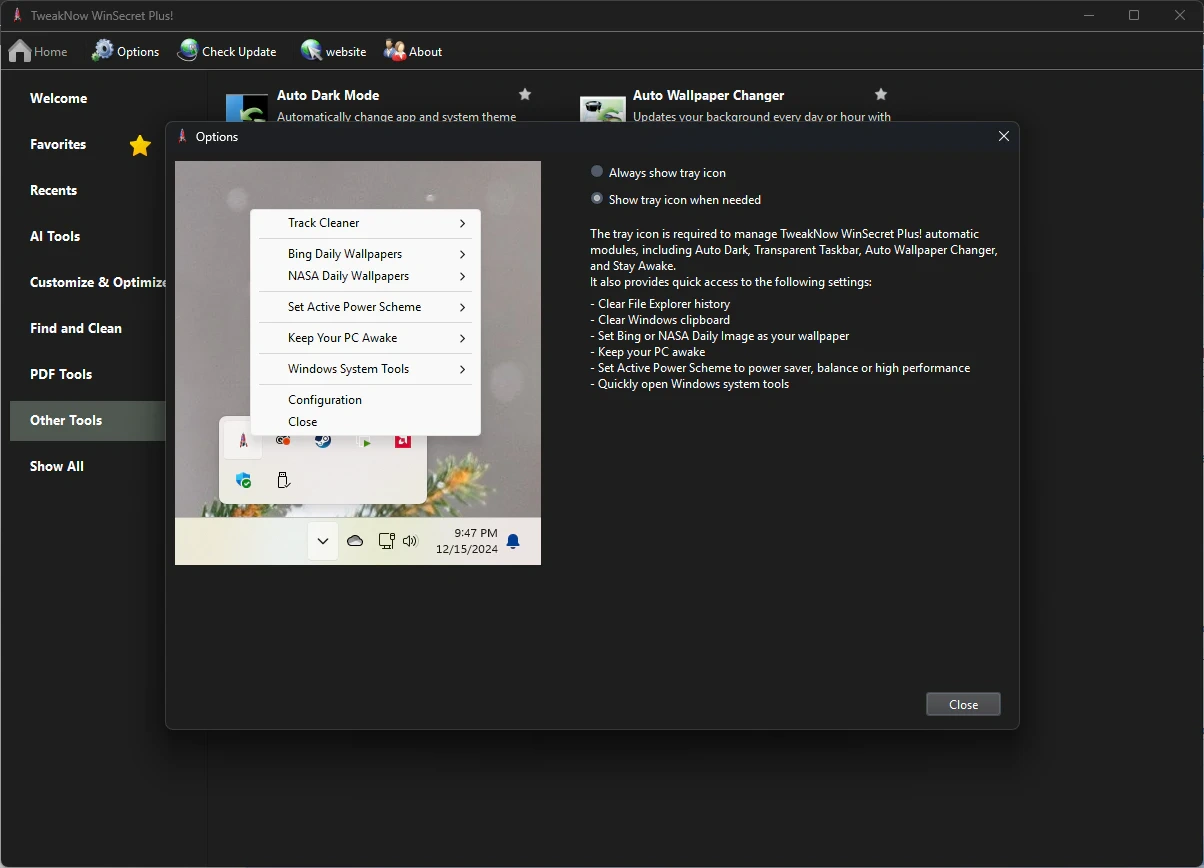Expand Keep Your PC Awake submenu arrow
Image resolution: width=1204 pixels, height=868 pixels.
[x=463, y=338]
